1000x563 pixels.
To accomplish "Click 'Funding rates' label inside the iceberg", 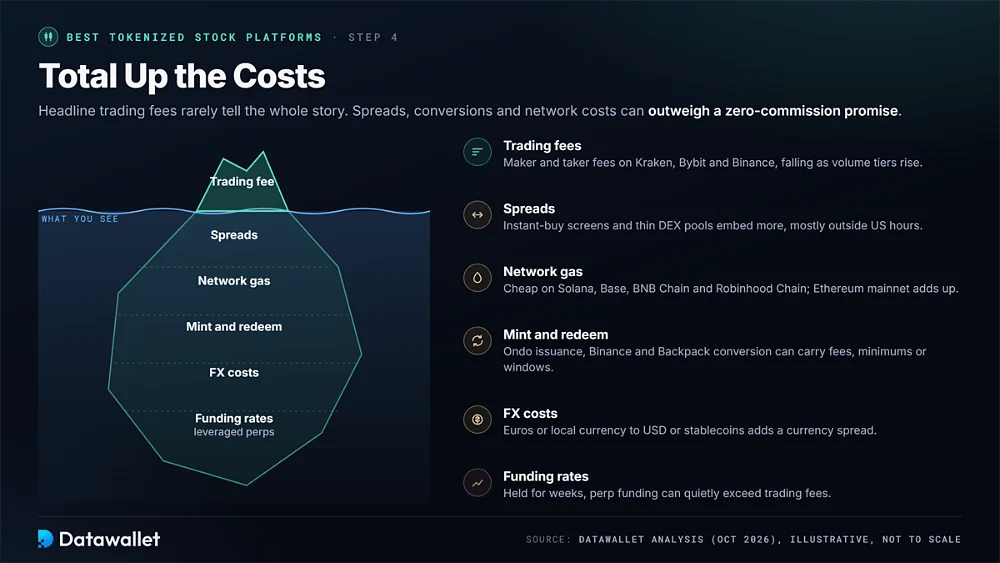I will click(234, 419).
